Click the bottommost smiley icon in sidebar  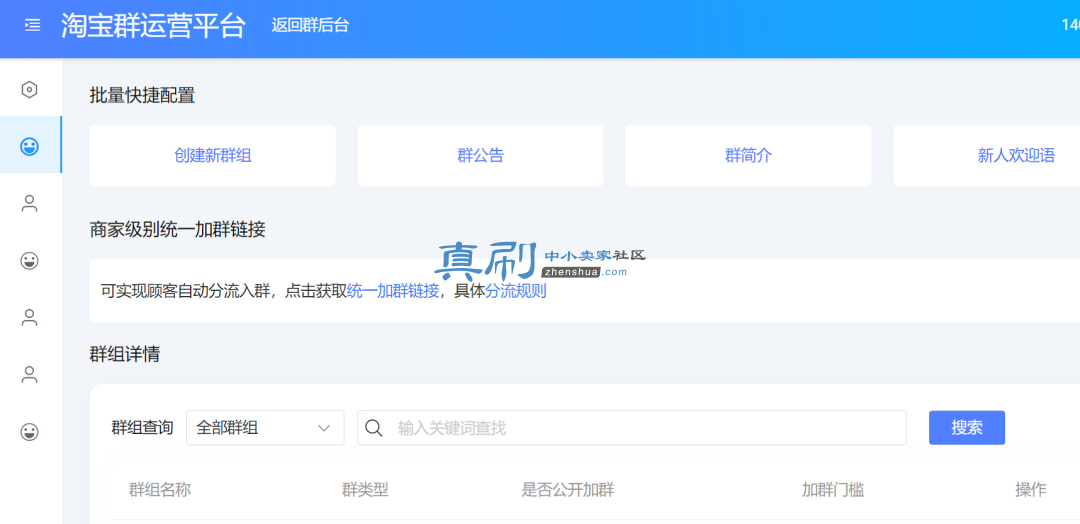coord(30,432)
